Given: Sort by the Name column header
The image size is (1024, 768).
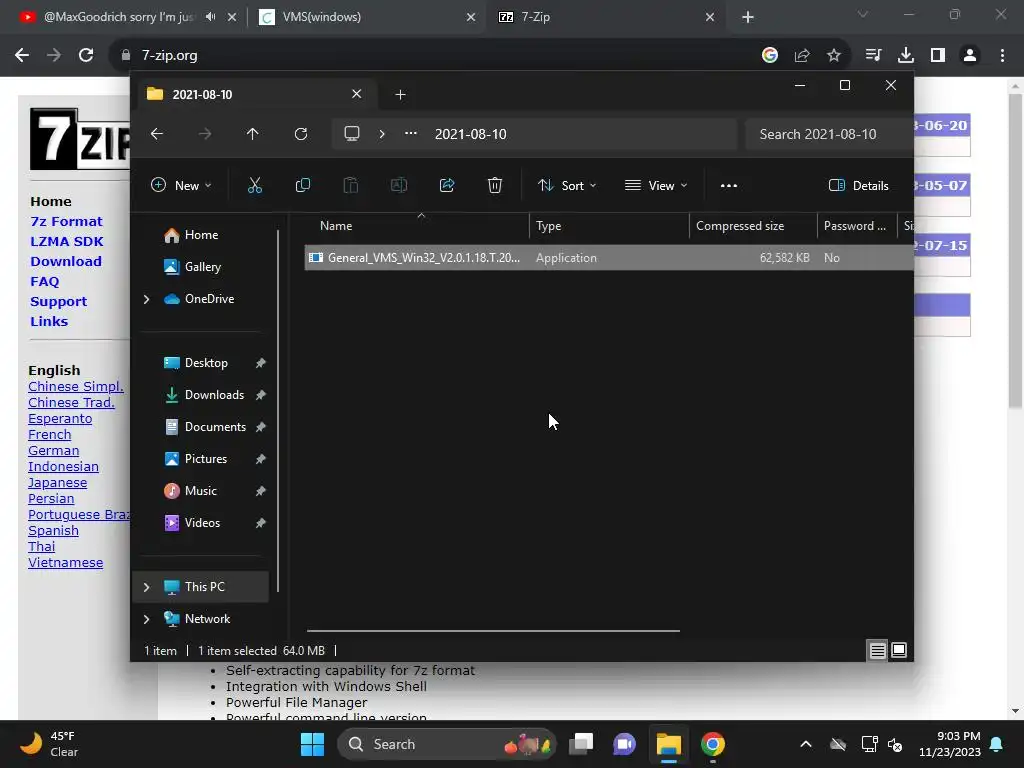Looking at the screenshot, I should click(418, 226).
